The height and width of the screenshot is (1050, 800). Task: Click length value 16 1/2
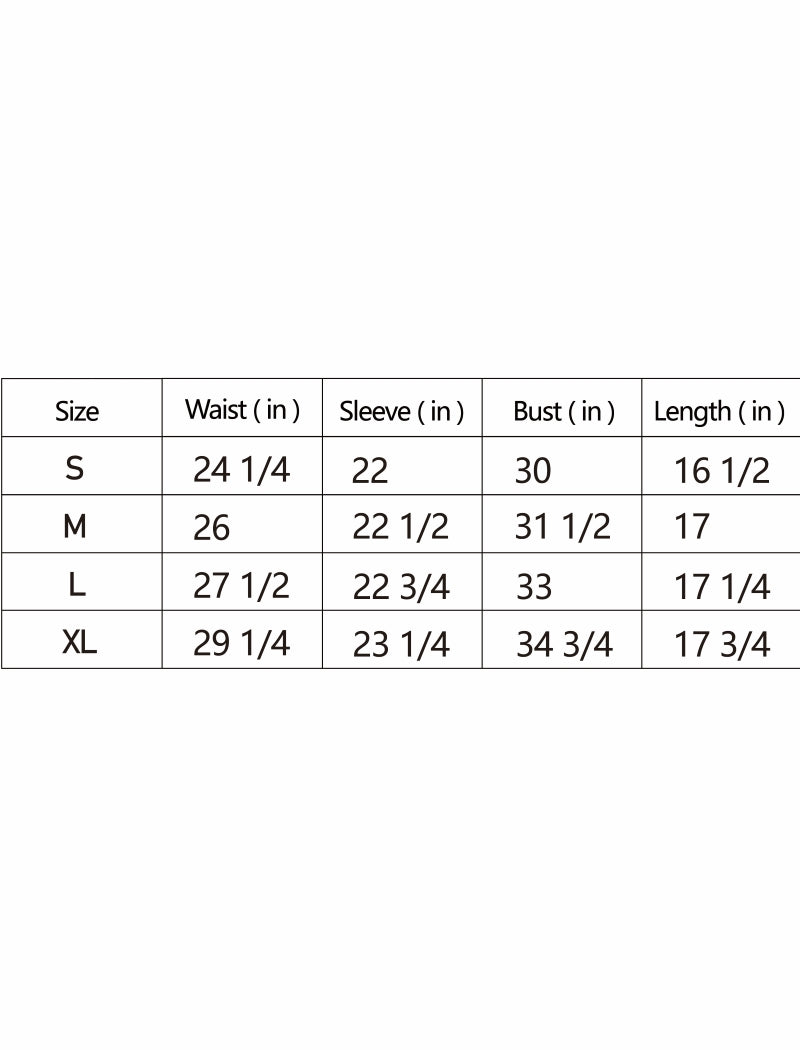click(722, 470)
